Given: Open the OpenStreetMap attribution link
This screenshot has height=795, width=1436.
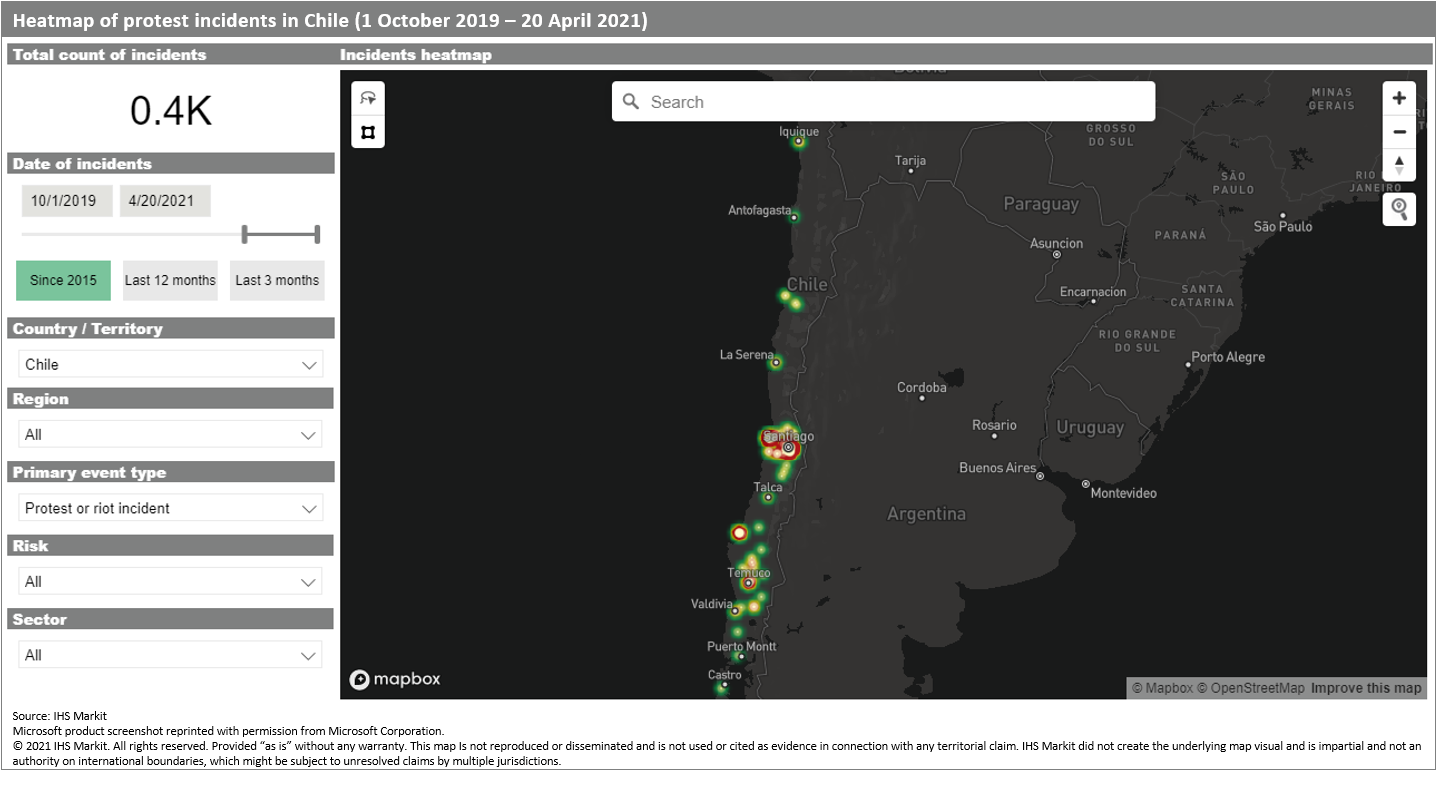Looking at the screenshot, I should coord(1250,688).
